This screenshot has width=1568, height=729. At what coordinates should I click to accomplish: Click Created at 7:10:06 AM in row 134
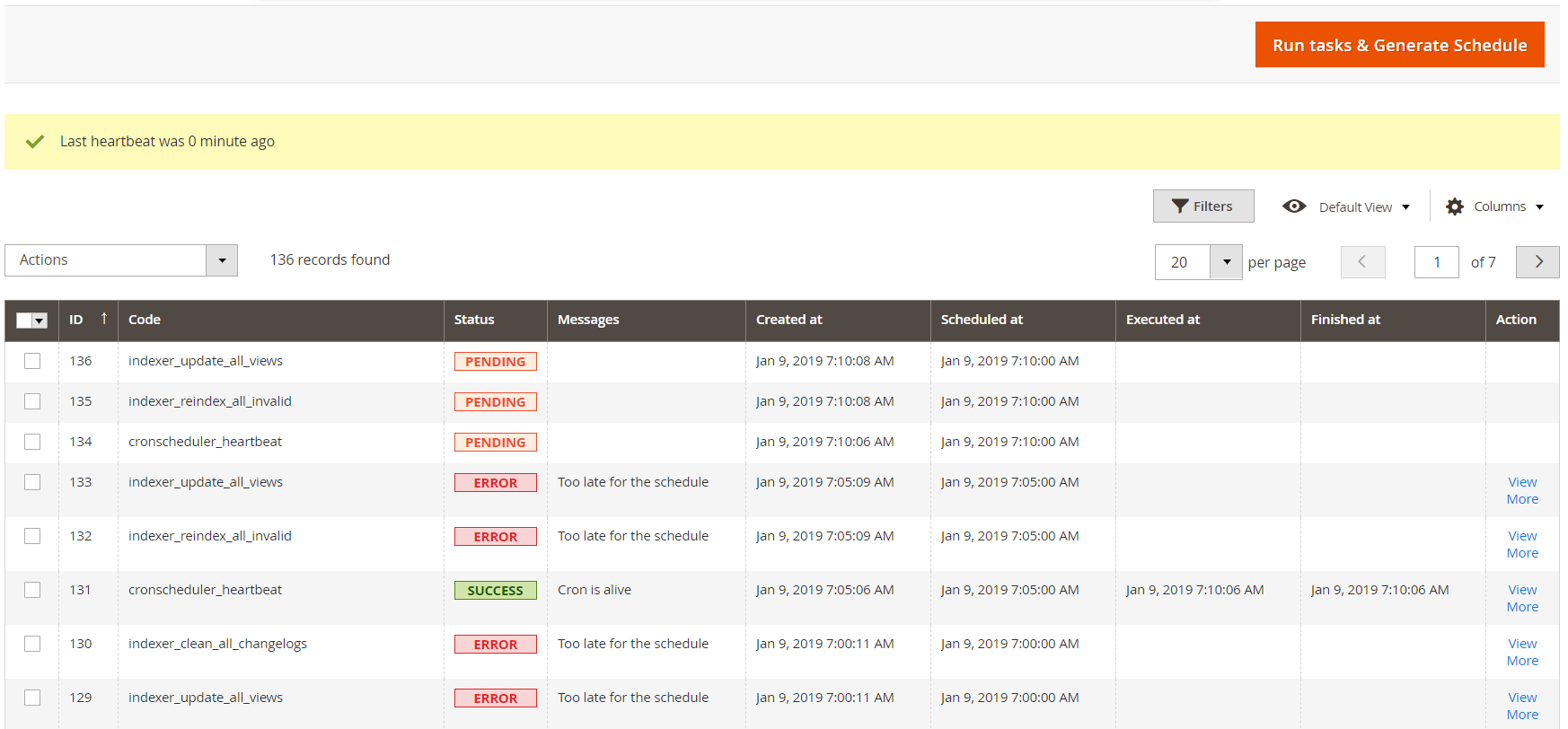824,442
